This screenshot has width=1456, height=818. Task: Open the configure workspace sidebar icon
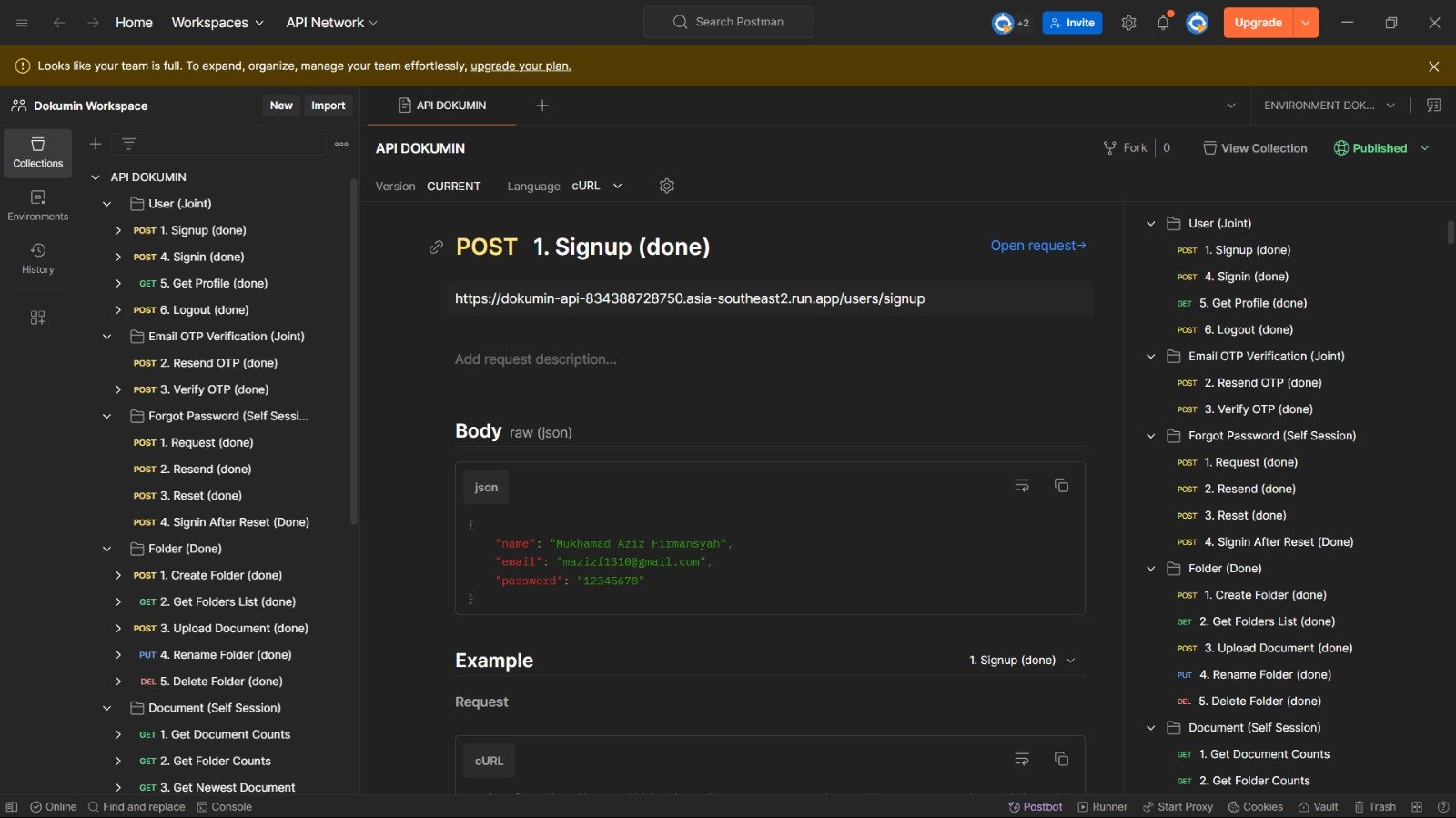[x=37, y=318]
